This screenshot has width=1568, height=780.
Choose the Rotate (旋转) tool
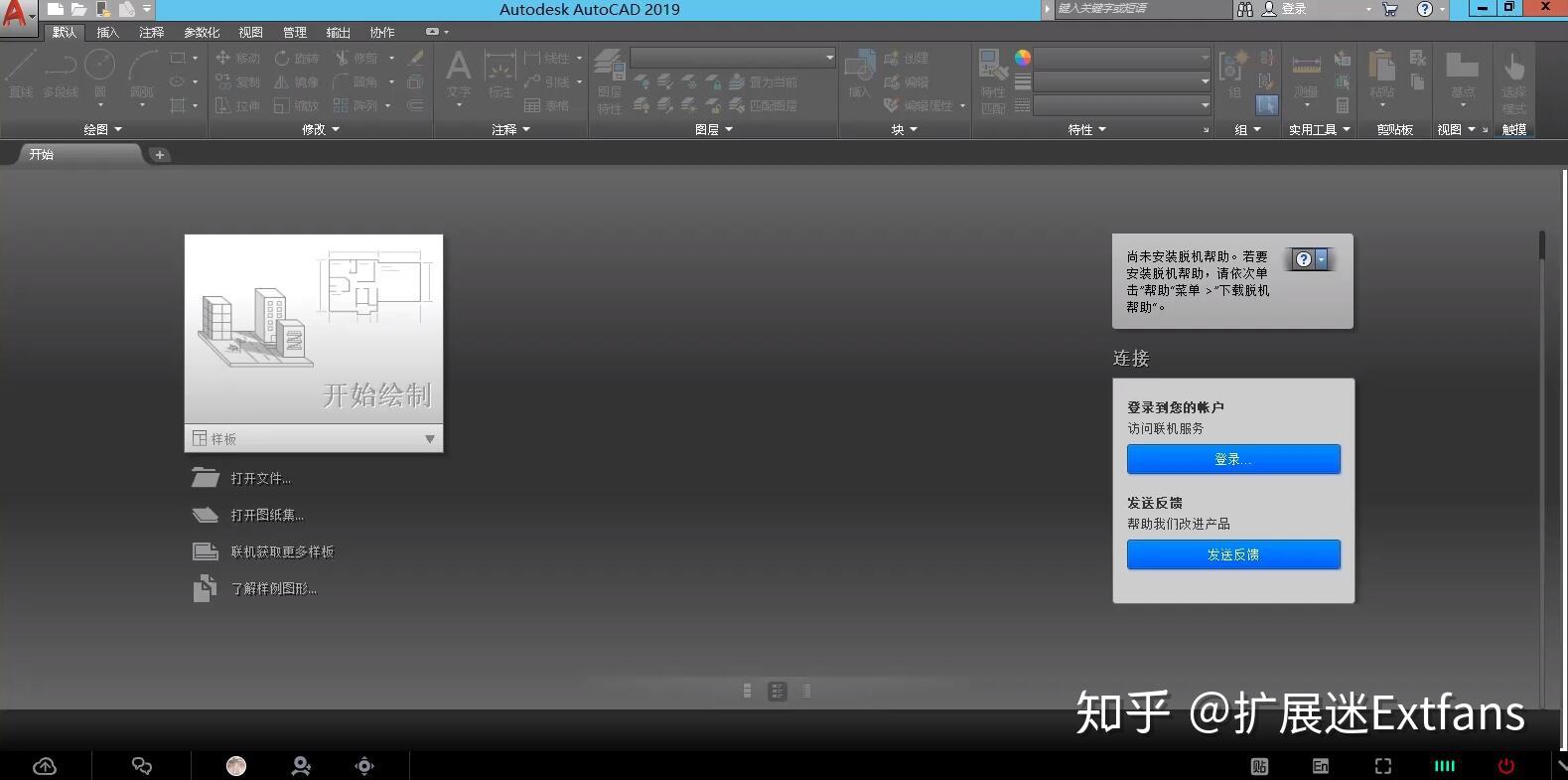pos(297,58)
